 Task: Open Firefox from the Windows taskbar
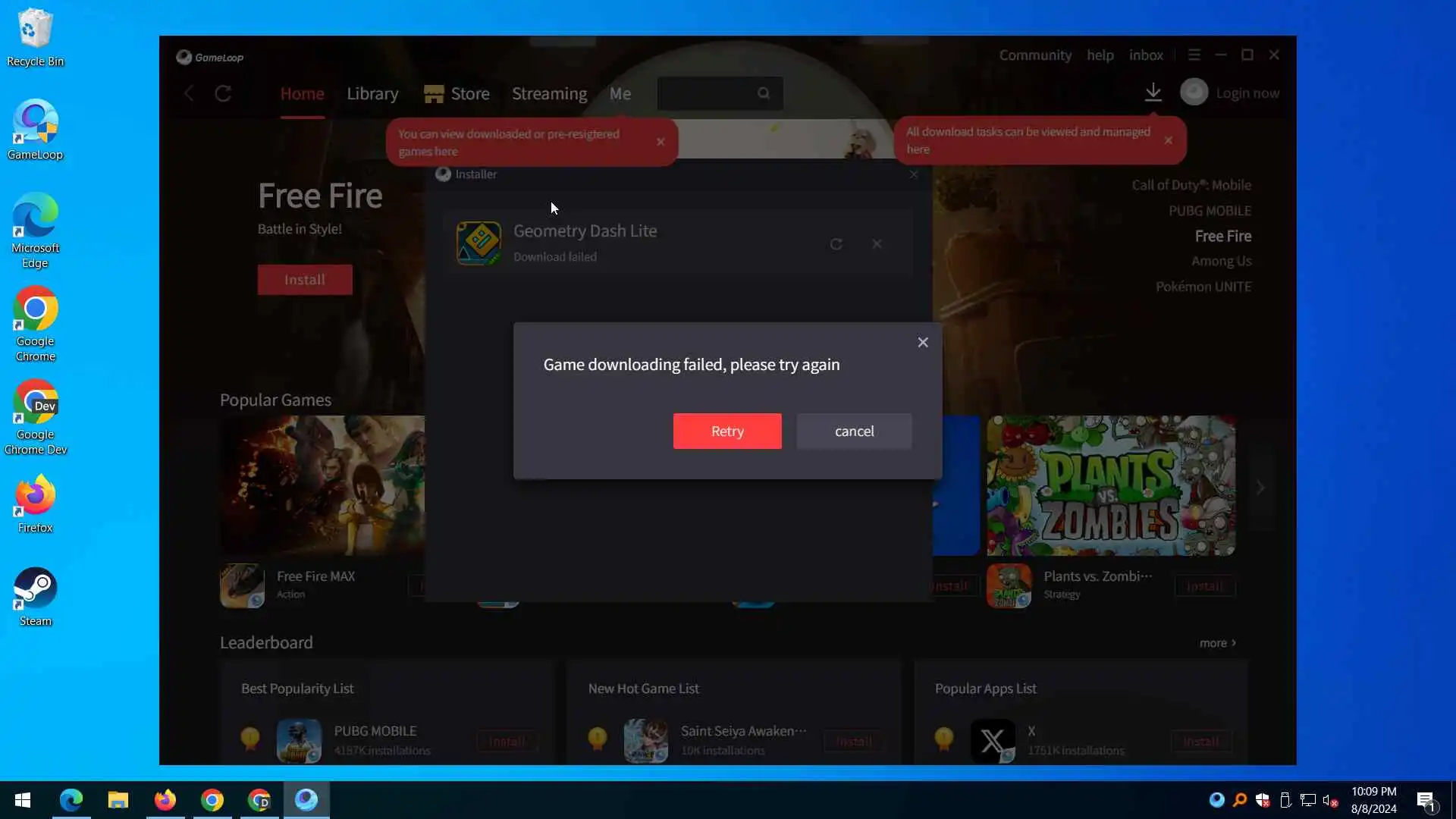point(165,800)
